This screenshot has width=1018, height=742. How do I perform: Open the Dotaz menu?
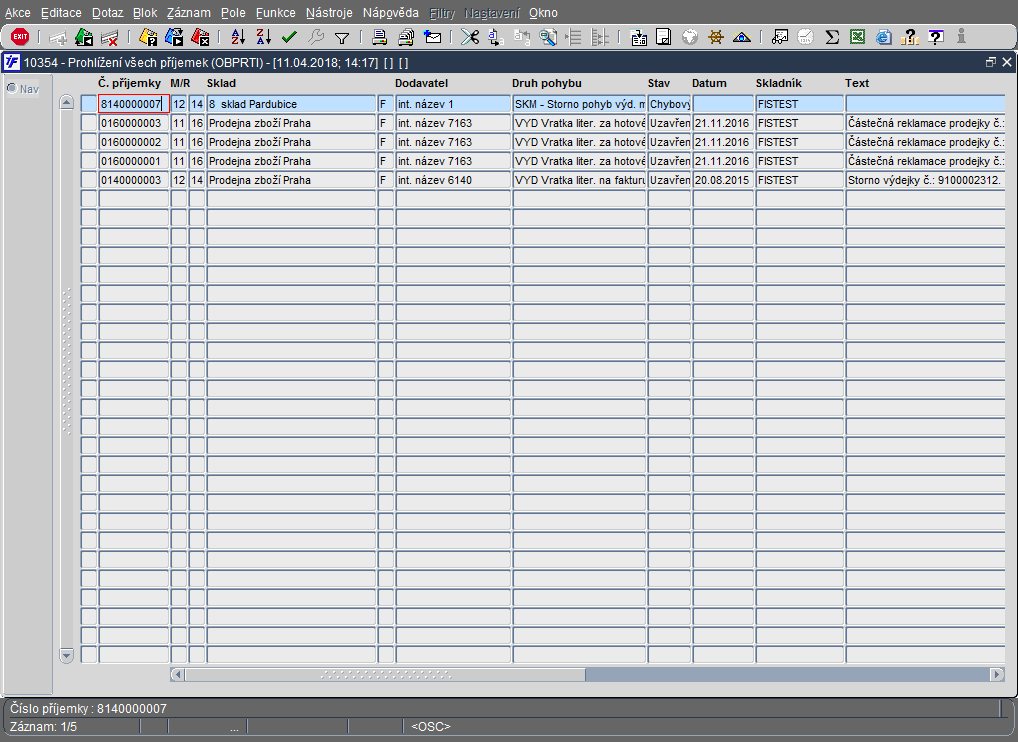point(107,13)
